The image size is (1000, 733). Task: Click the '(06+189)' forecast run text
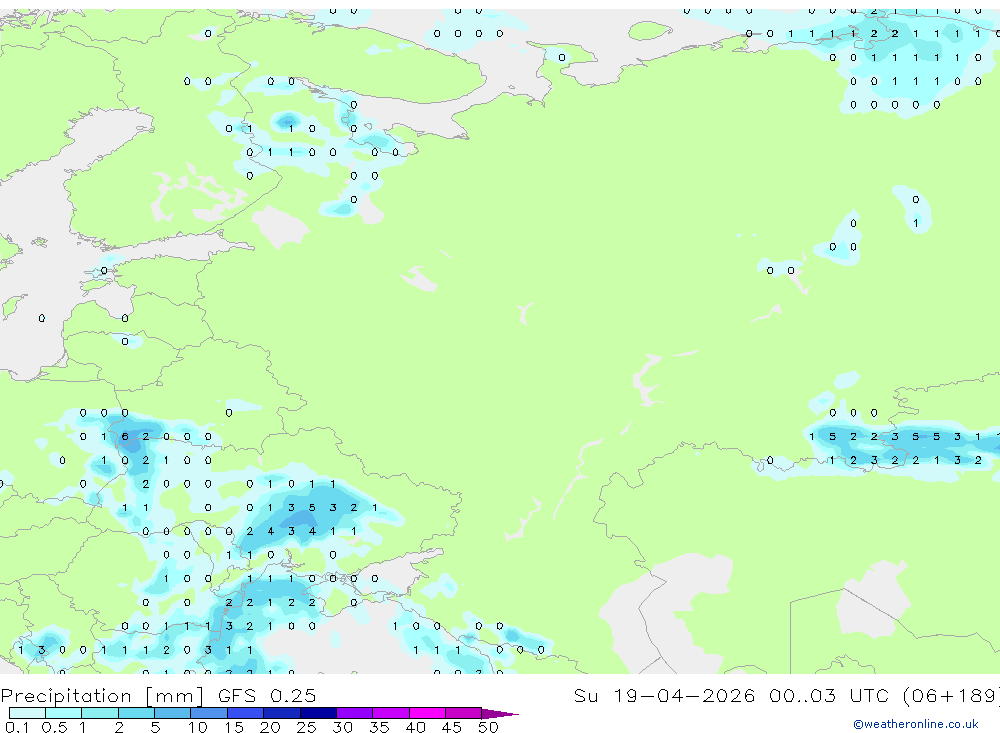click(952, 695)
